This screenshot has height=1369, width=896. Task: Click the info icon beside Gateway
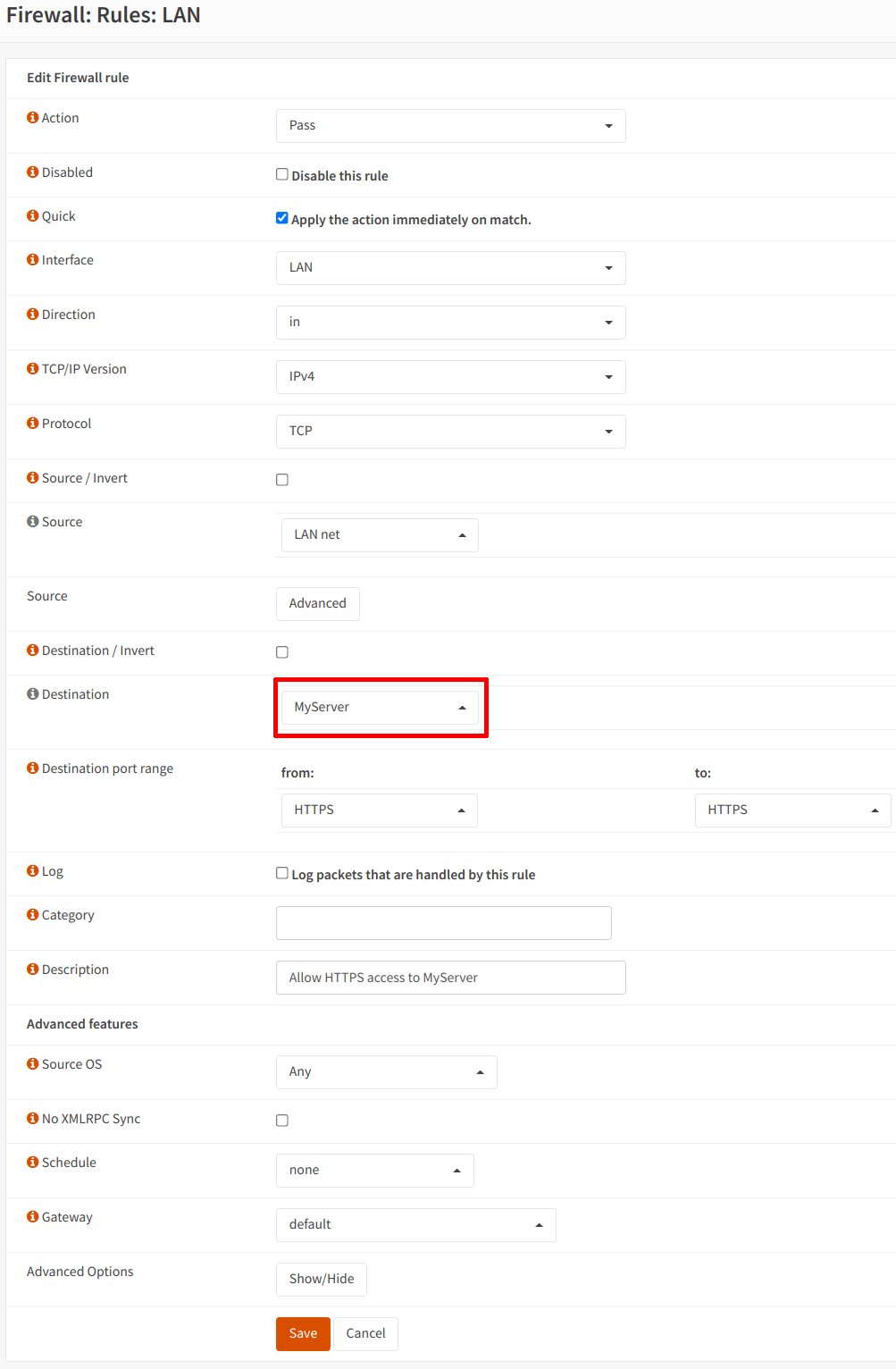pyautogui.click(x=33, y=1217)
